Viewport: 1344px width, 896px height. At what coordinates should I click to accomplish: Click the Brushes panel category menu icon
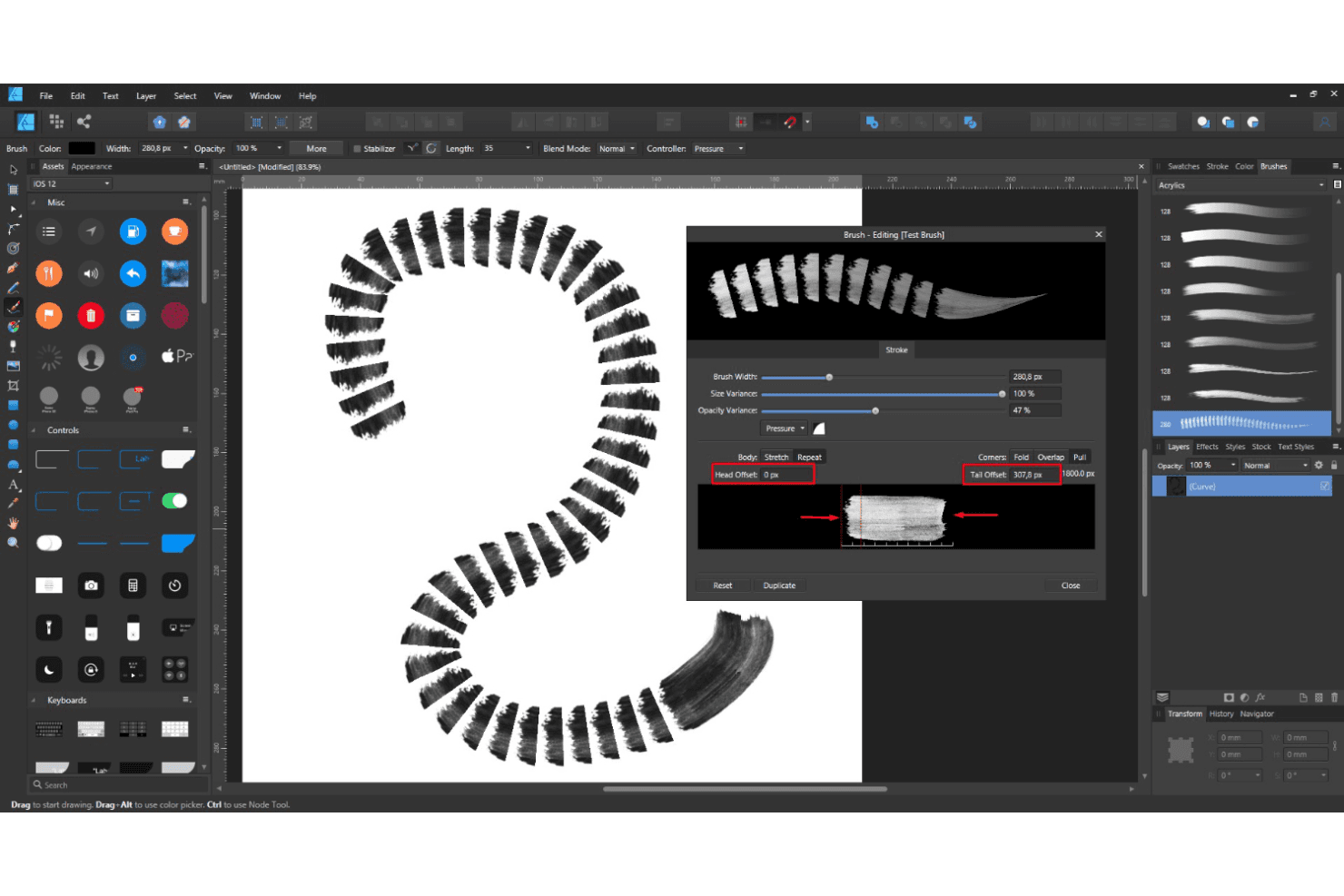(1337, 185)
